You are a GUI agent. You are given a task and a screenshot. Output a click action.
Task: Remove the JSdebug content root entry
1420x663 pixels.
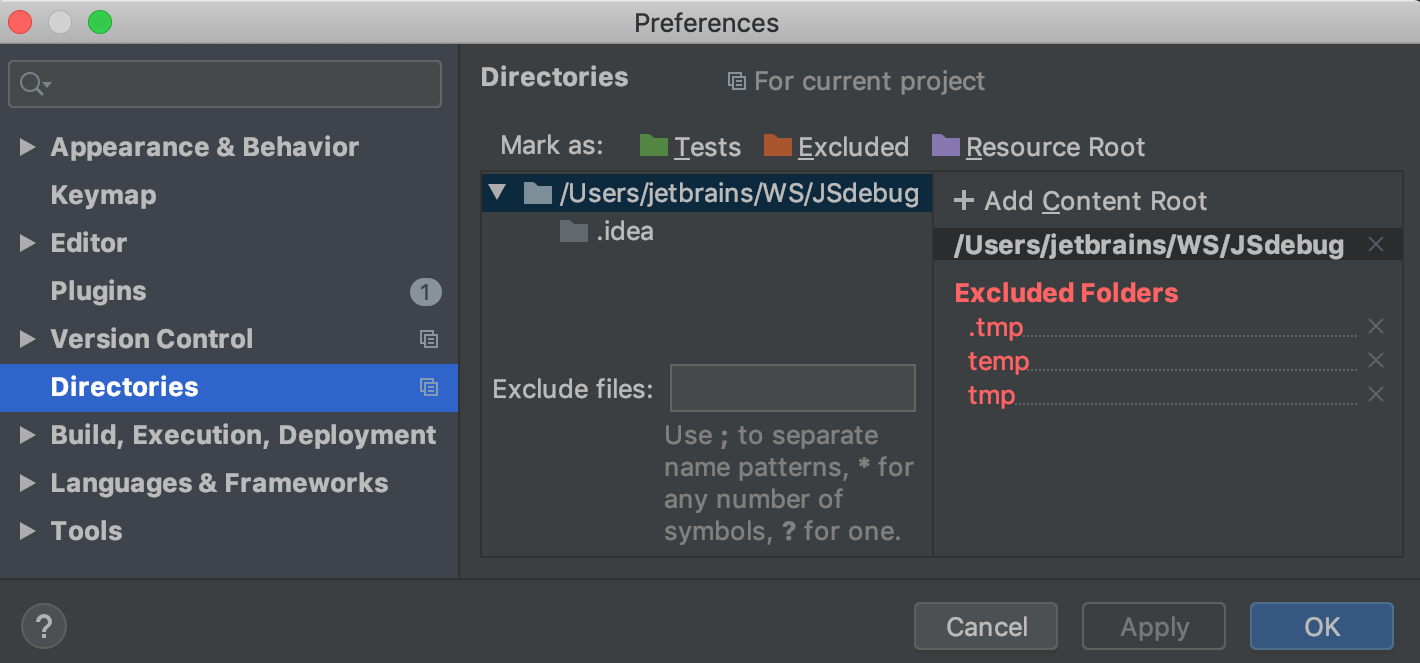click(1376, 245)
